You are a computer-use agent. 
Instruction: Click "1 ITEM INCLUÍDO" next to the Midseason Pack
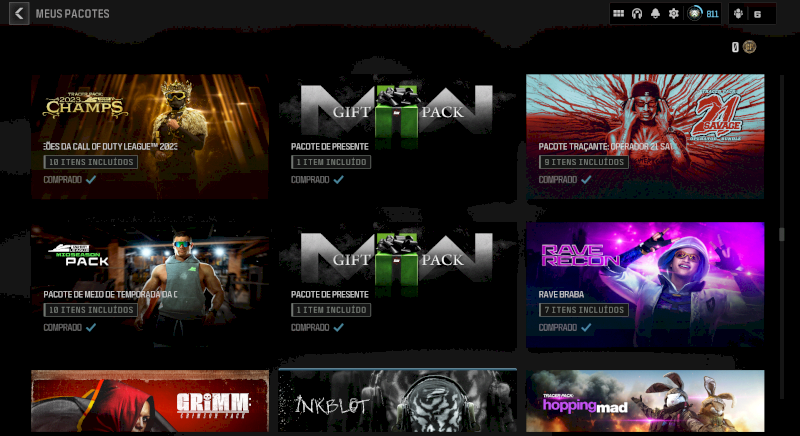click(x=331, y=310)
